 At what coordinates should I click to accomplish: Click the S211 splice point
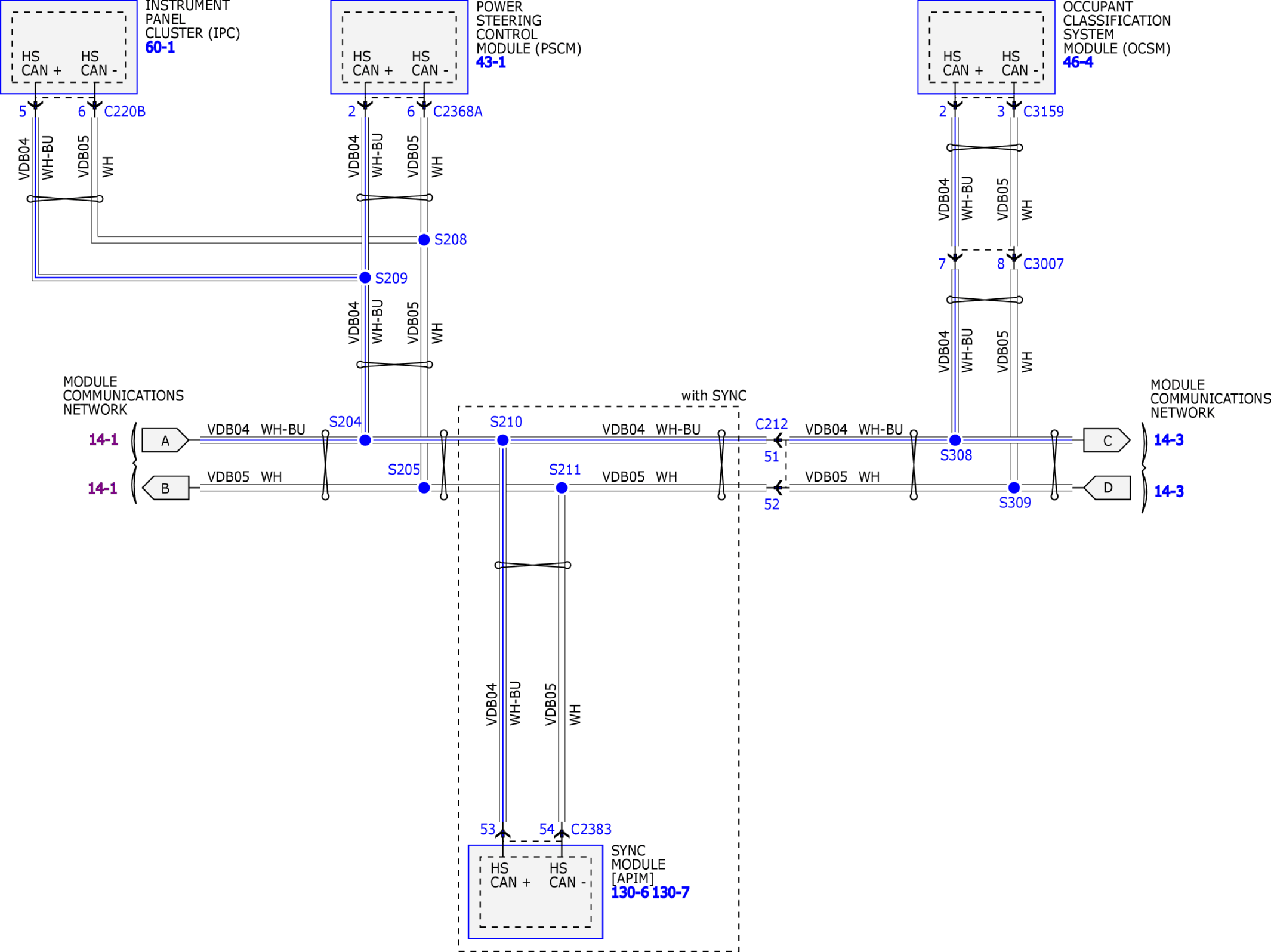tap(562, 488)
